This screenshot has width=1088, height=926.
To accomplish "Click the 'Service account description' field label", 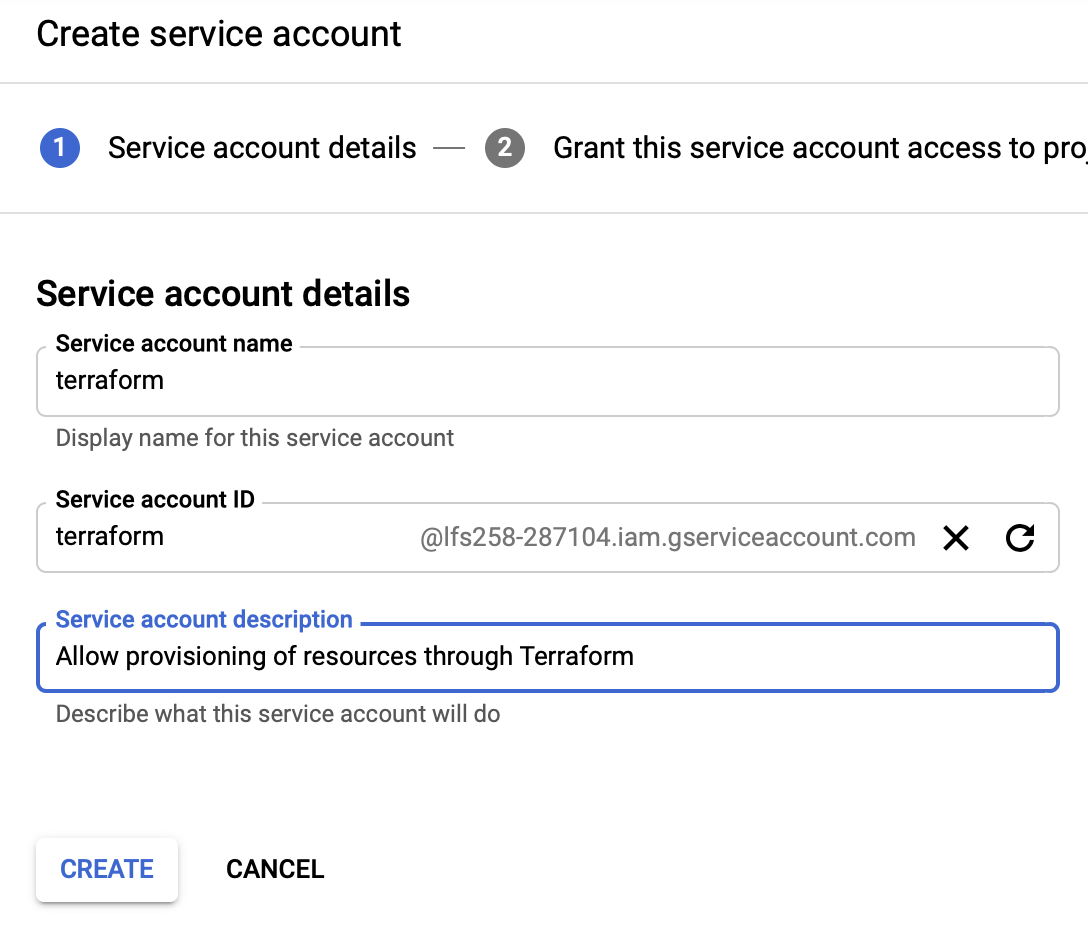I will coord(204,619).
